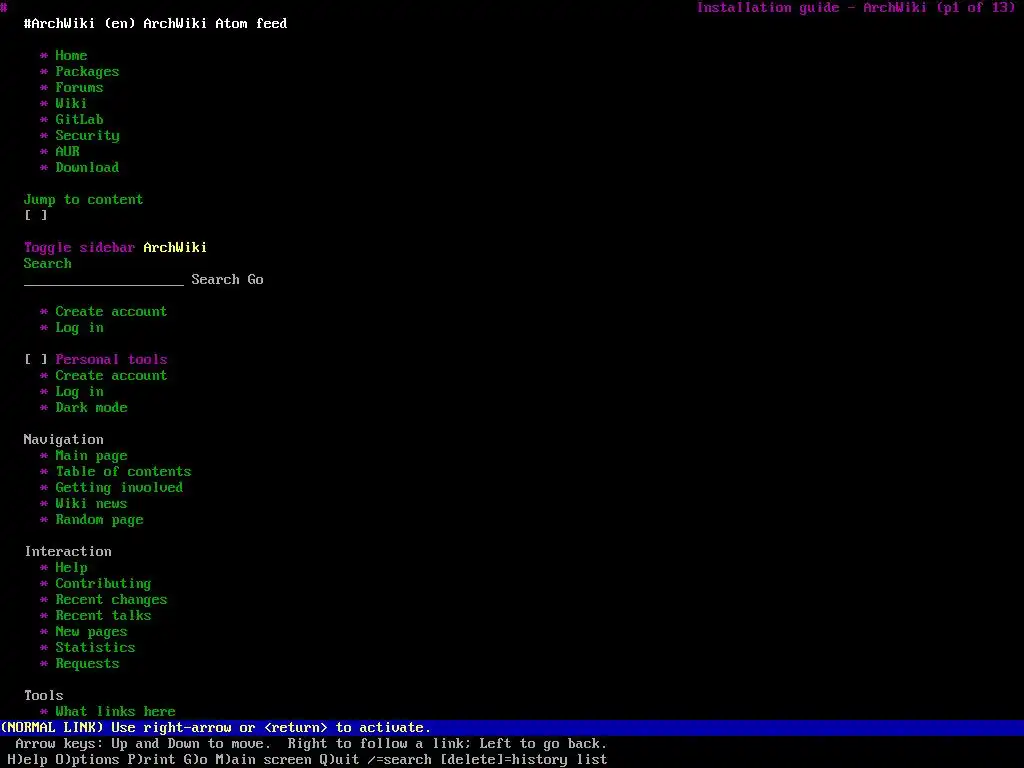Click P)rint in the bottom command line
The height and width of the screenshot is (768, 1024).
pos(151,760)
